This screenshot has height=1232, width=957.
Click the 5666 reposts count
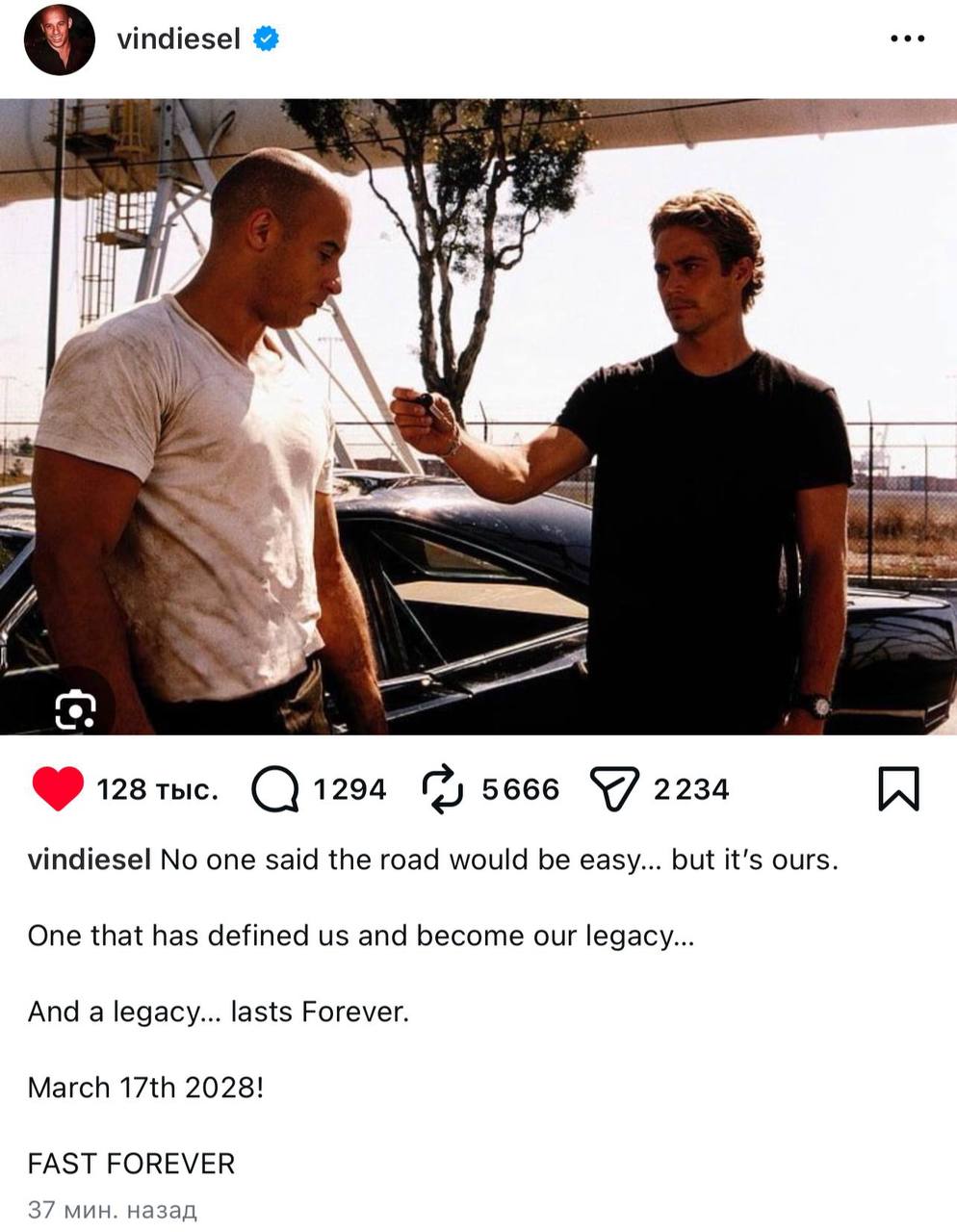(520, 790)
